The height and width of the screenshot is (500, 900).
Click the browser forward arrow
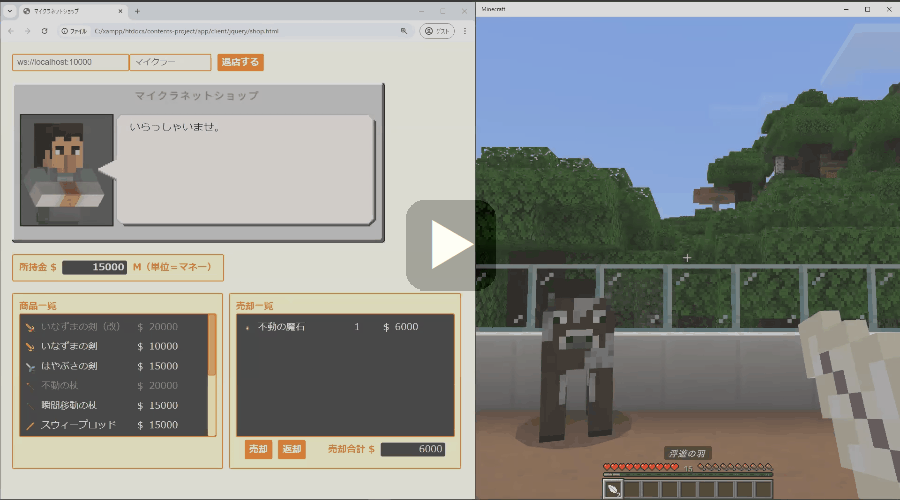tap(27, 31)
